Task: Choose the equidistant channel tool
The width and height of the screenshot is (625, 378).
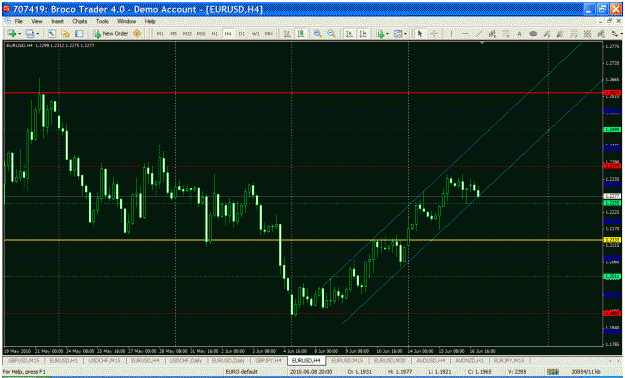Action: [492, 34]
